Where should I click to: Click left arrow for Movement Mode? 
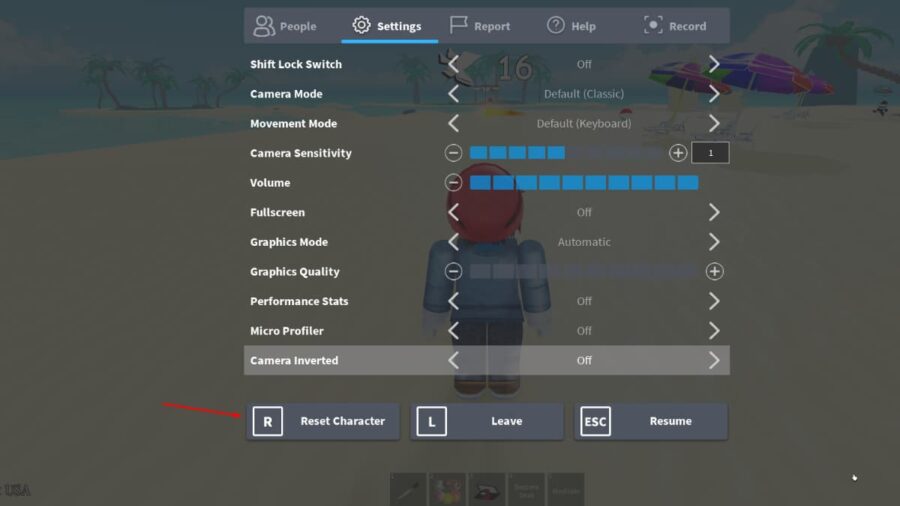453,123
